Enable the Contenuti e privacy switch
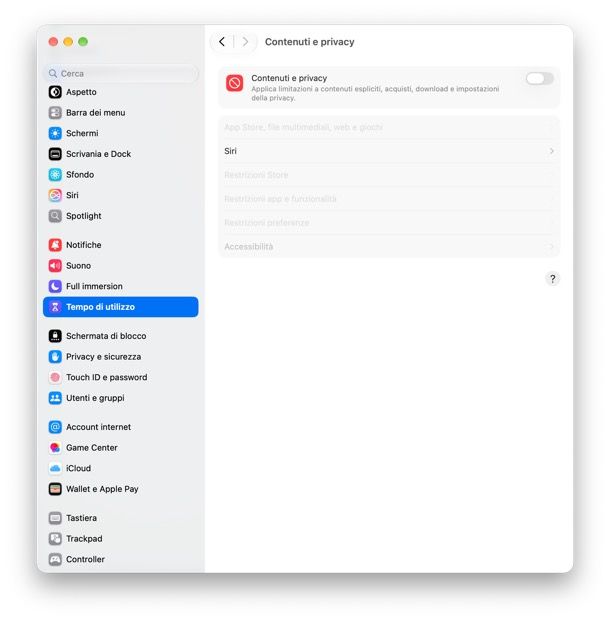610x621 pixels. click(x=539, y=78)
